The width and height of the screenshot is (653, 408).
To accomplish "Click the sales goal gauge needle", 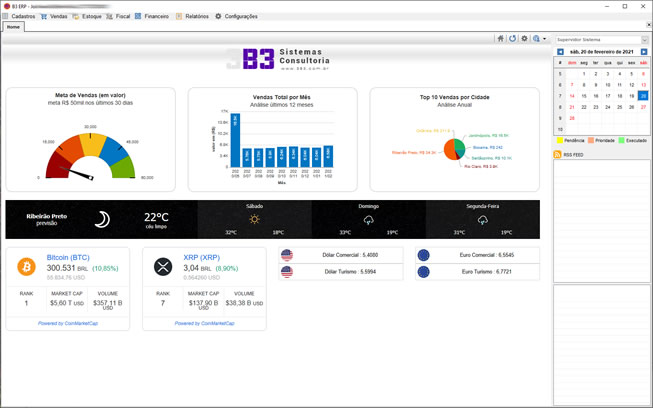I will [77, 173].
